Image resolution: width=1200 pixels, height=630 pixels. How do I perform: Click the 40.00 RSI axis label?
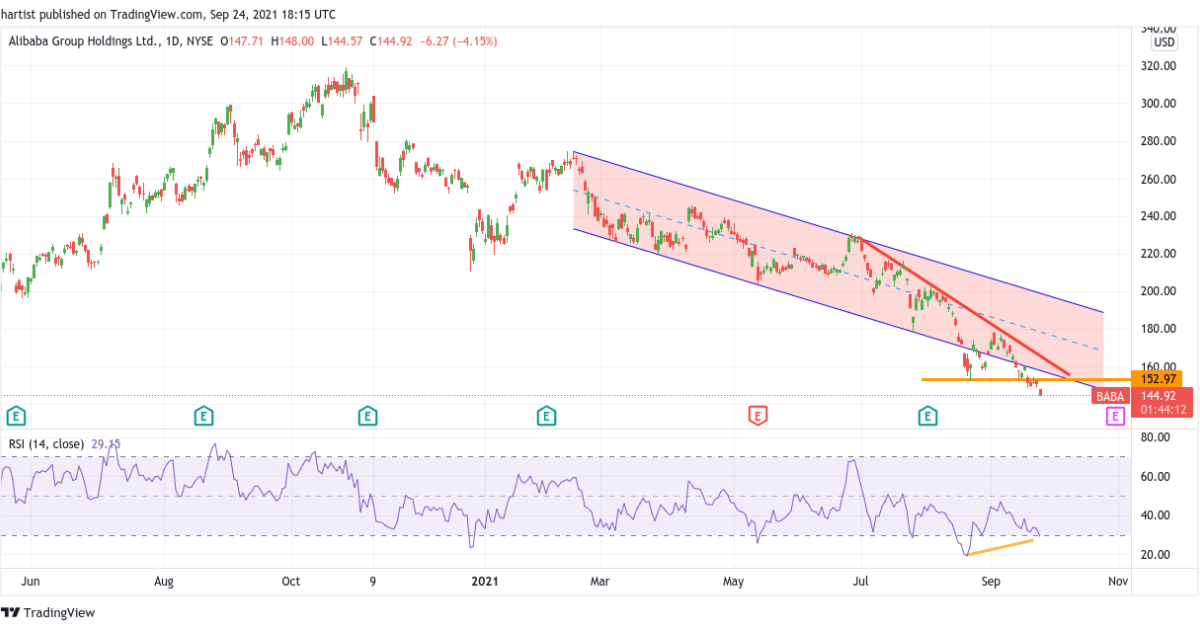(1157, 516)
